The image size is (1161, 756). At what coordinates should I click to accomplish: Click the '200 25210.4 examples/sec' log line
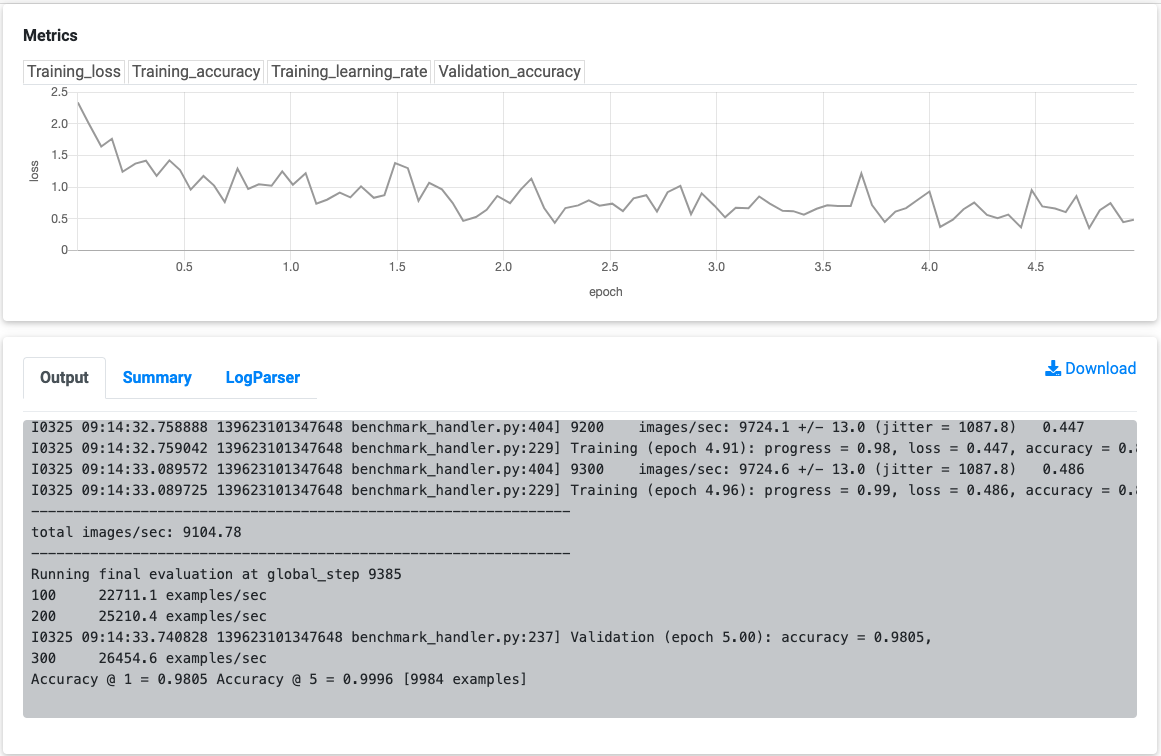[149, 616]
